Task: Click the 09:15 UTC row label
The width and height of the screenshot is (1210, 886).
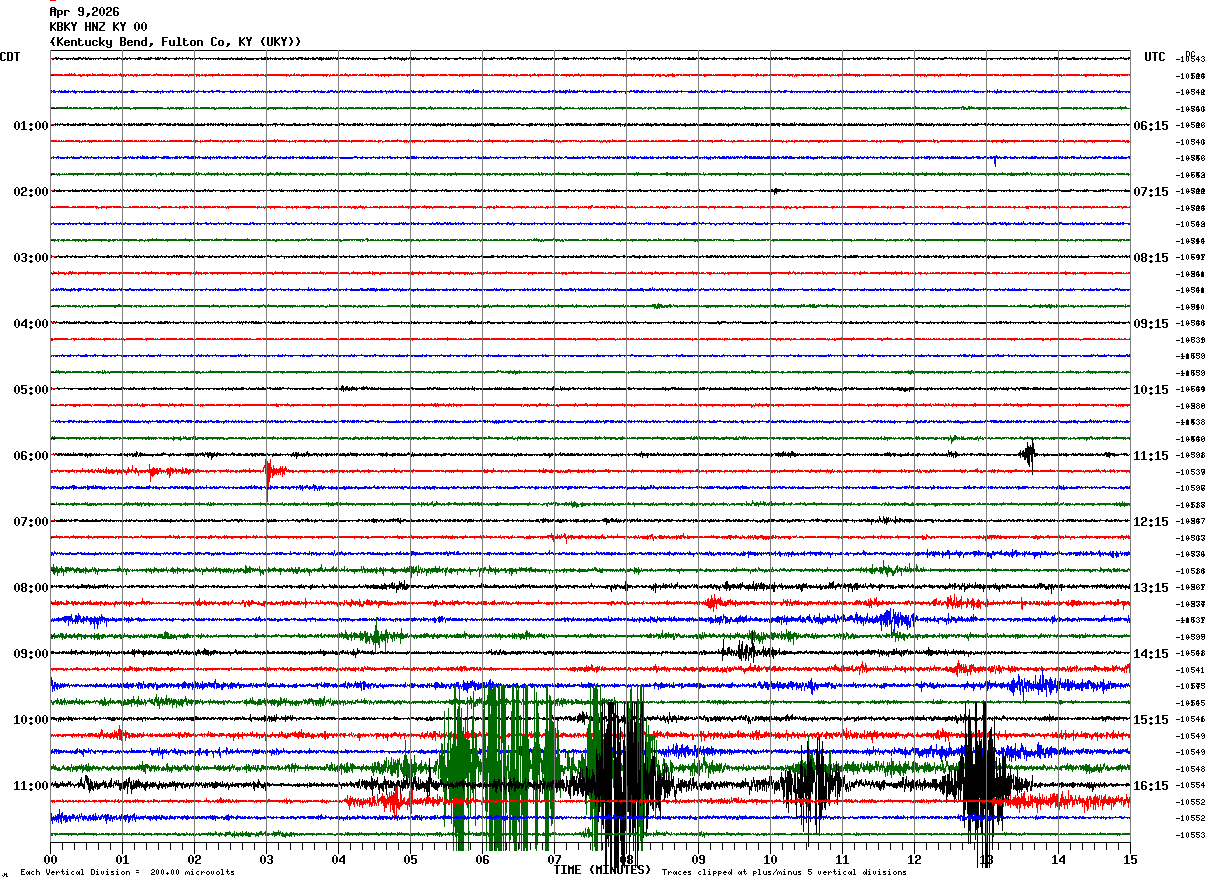Action: [1151, 324]
